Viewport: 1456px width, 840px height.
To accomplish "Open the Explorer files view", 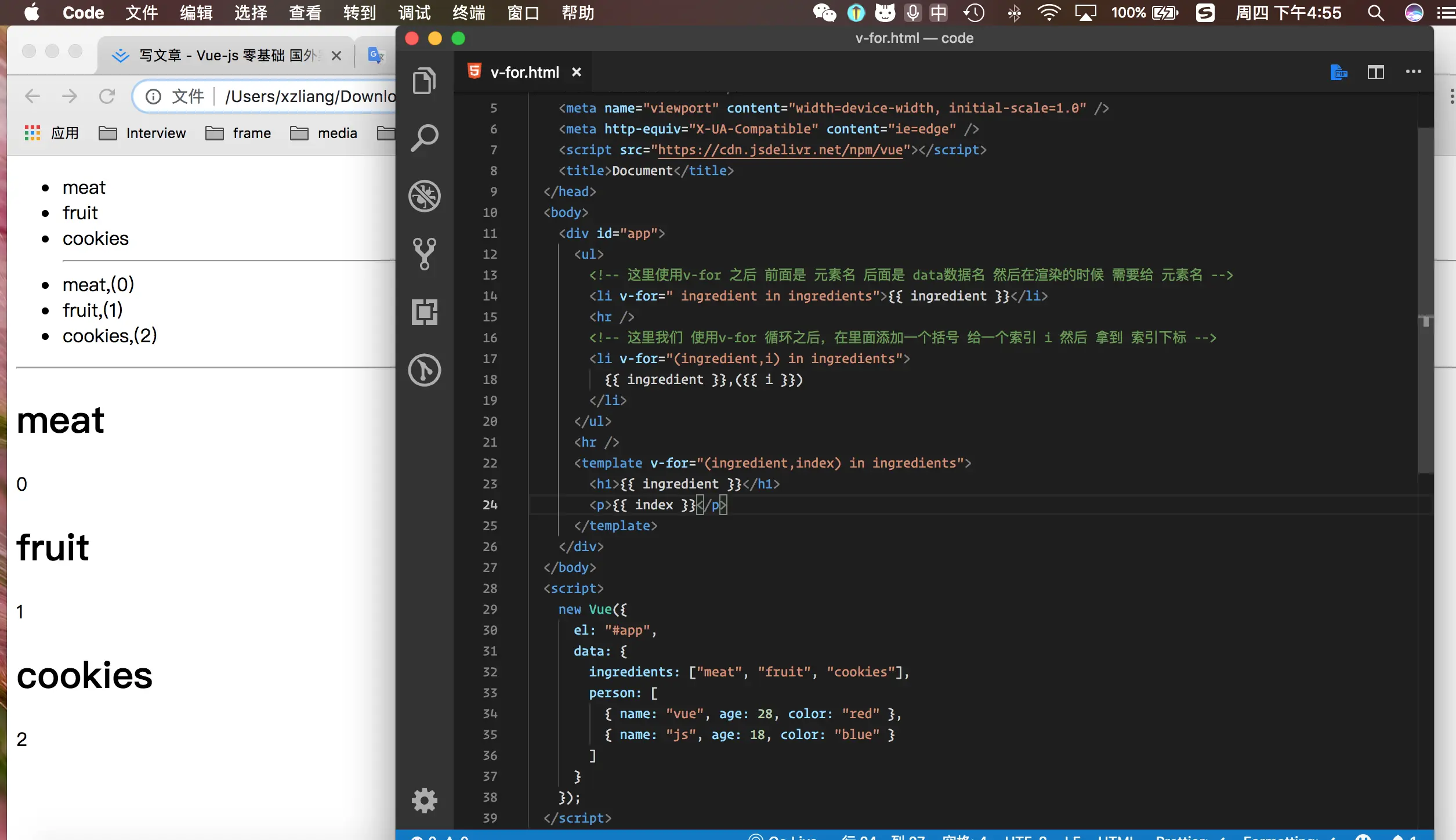I will coord(424,80).
